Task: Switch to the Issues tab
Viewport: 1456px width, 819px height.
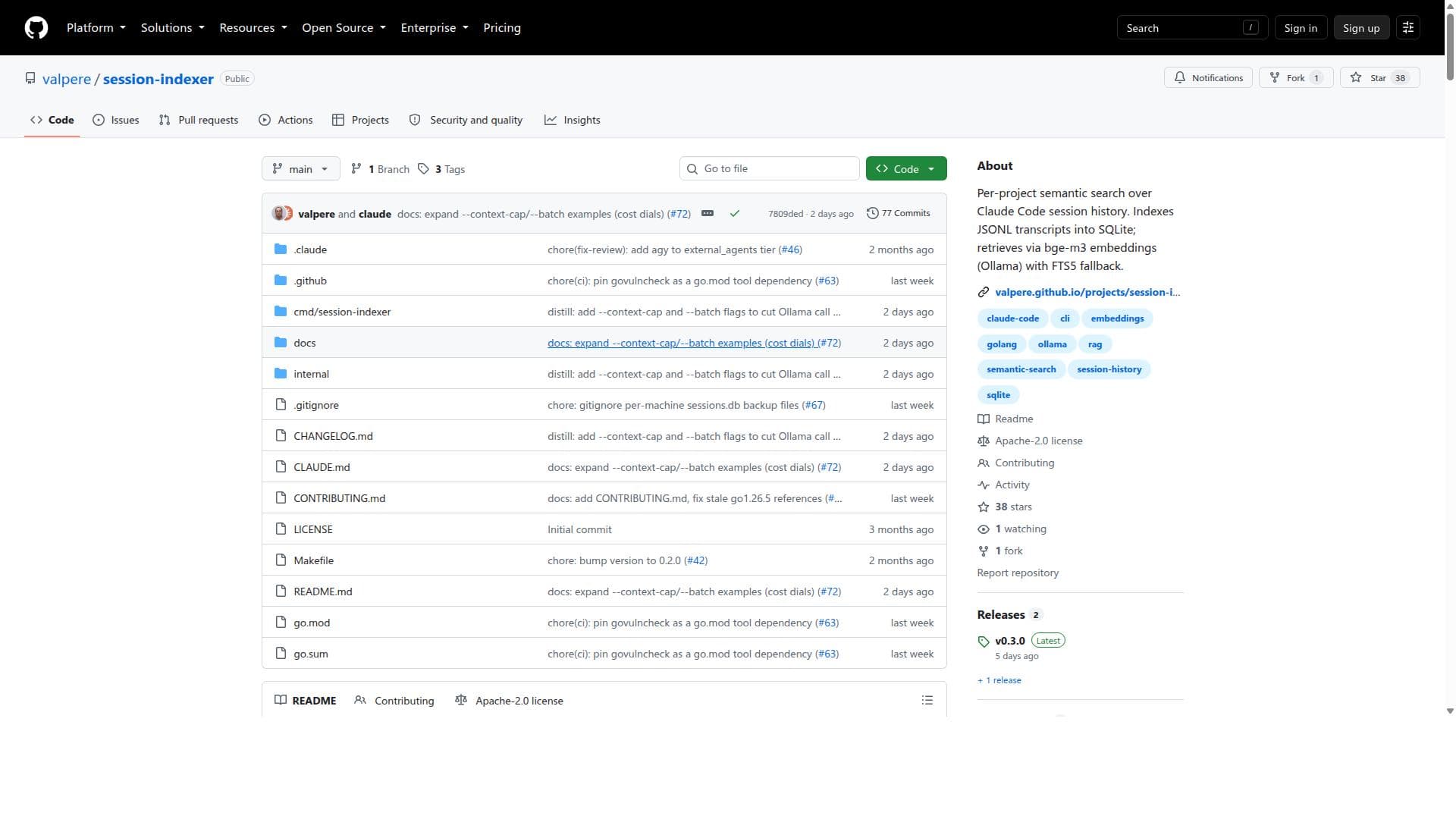Action: [116, 120]
